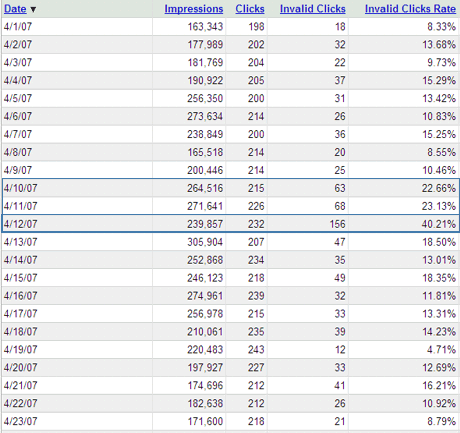Click the 8.79% invalid clicks rate
The height and width of the screenshot is (433, 460).
coord(441,422)
